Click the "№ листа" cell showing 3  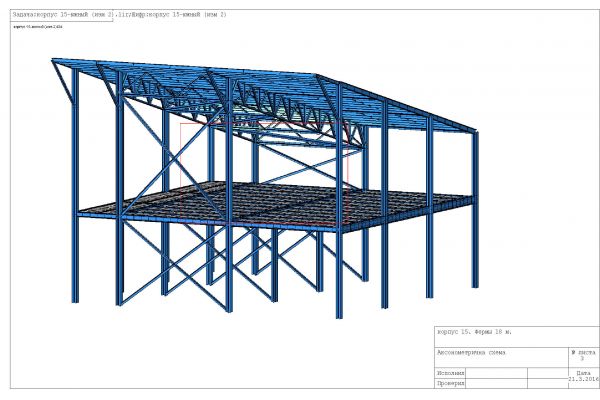tap(584, 356)
